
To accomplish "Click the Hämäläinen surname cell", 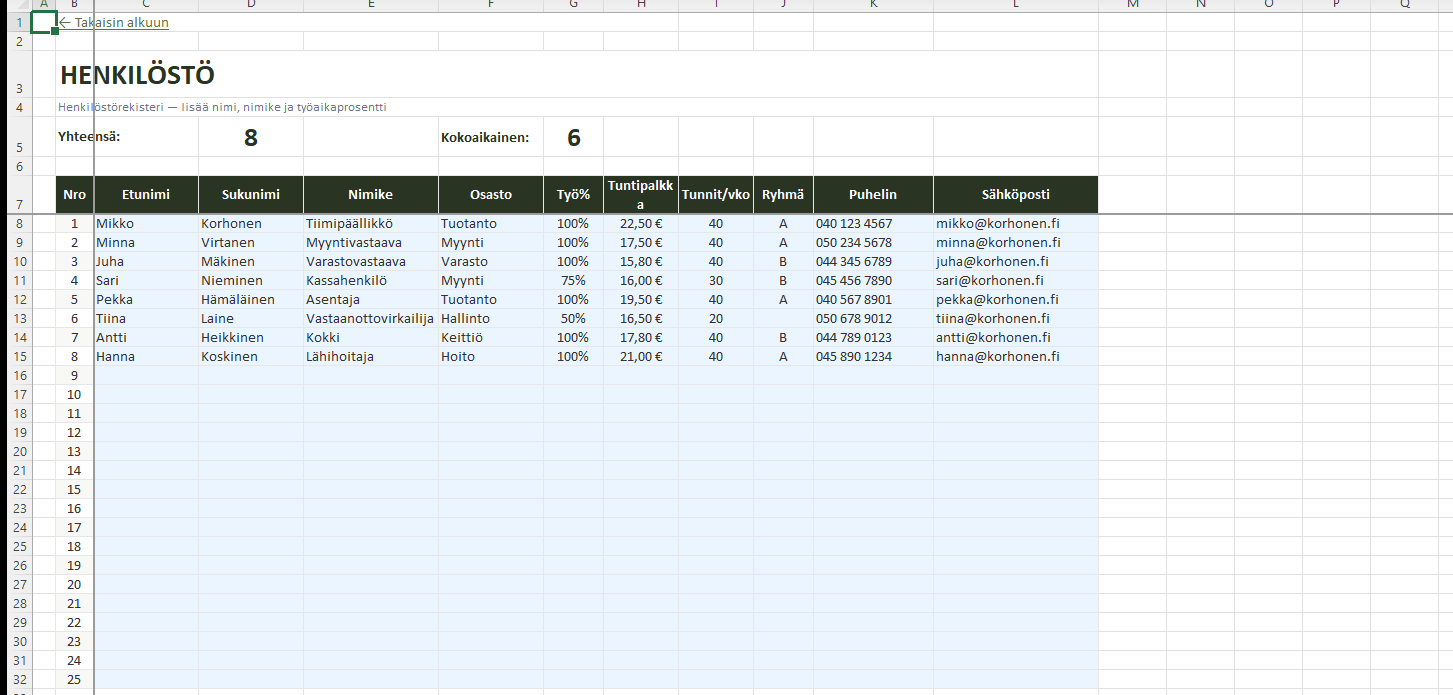I will click(x=238, y=300).
